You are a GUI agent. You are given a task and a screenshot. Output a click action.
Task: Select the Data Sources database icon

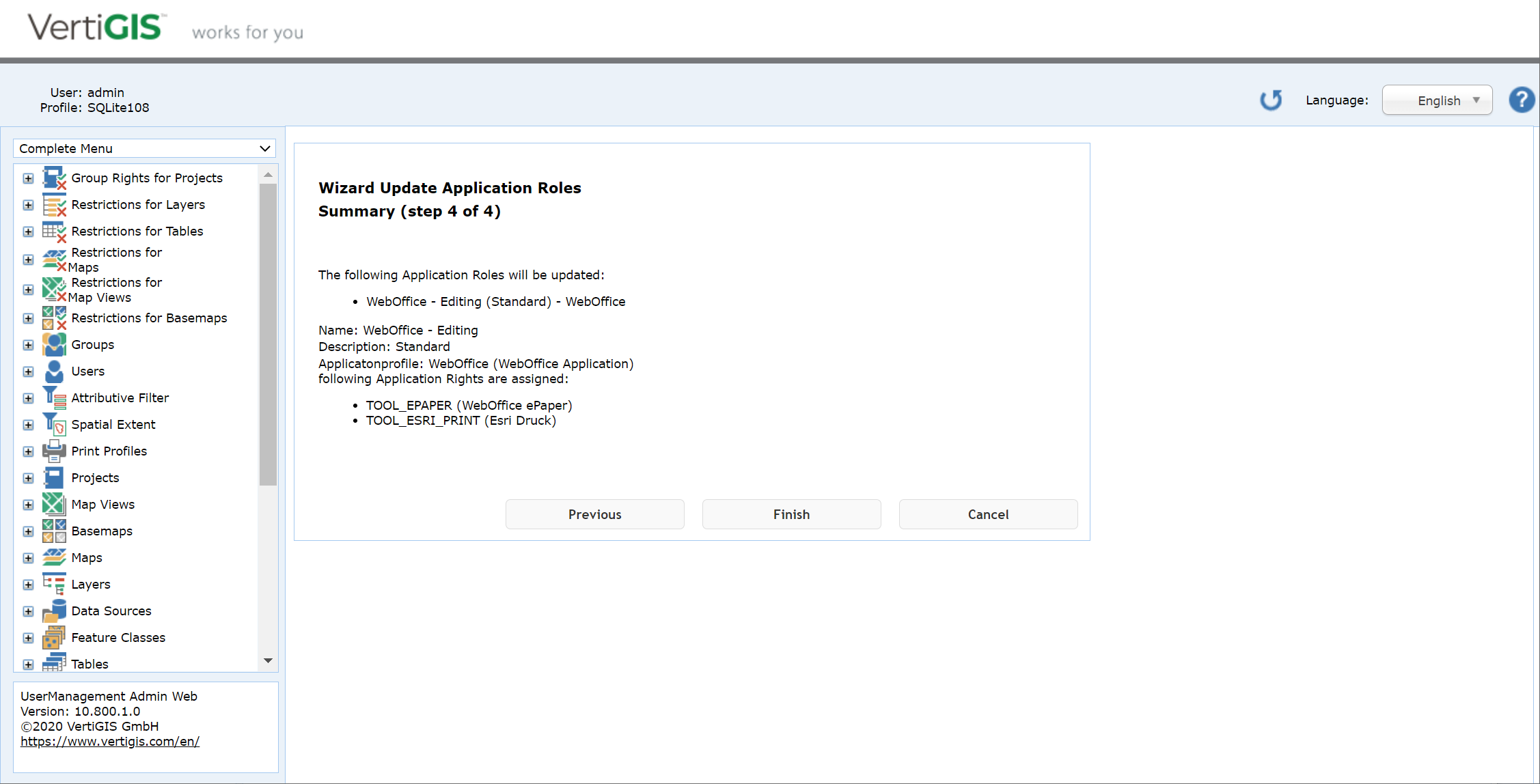(x=54, y=610)
